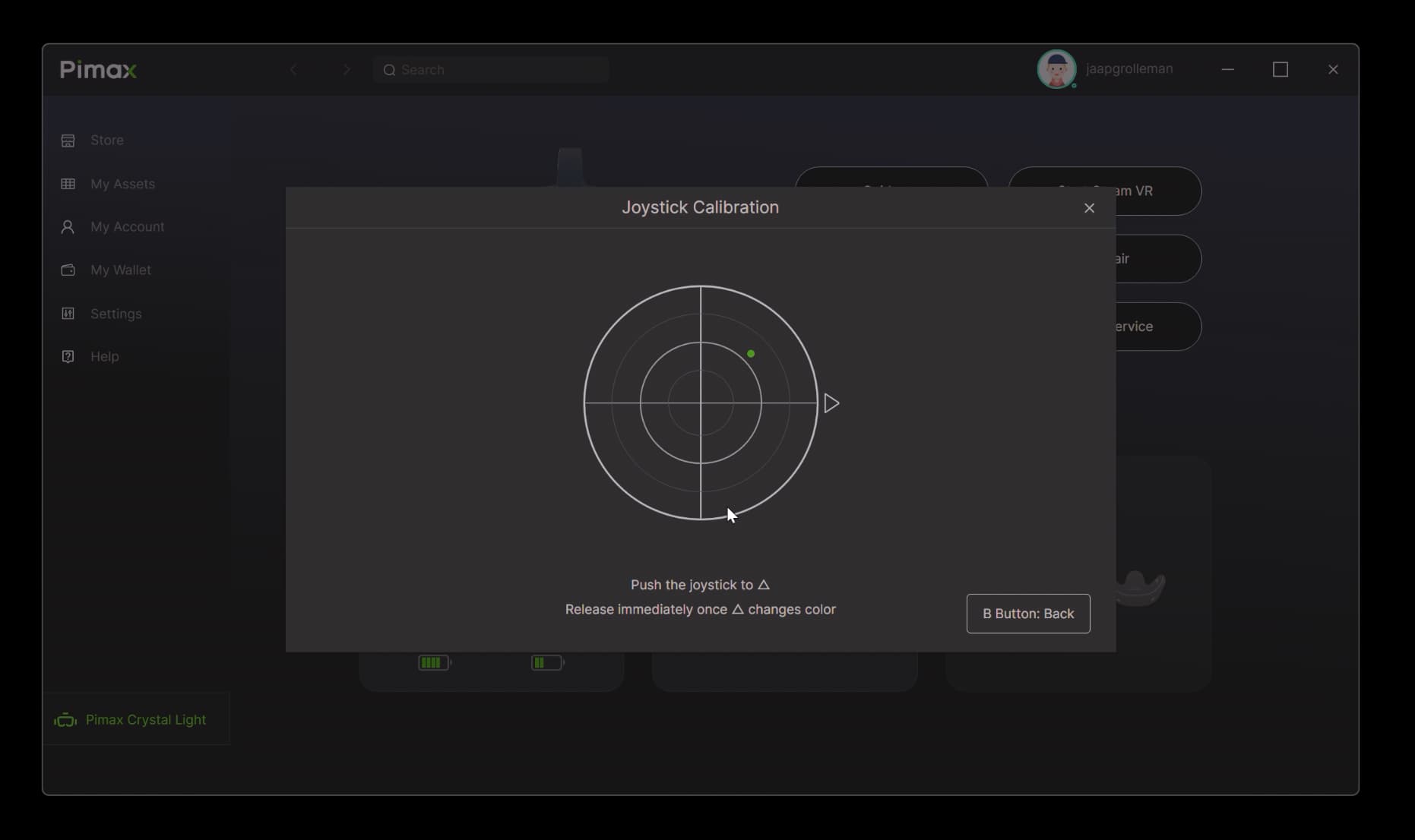The image size is (1415, 840).
Task: Go forward with the right navigation arrow
Action: pos(347,70)
